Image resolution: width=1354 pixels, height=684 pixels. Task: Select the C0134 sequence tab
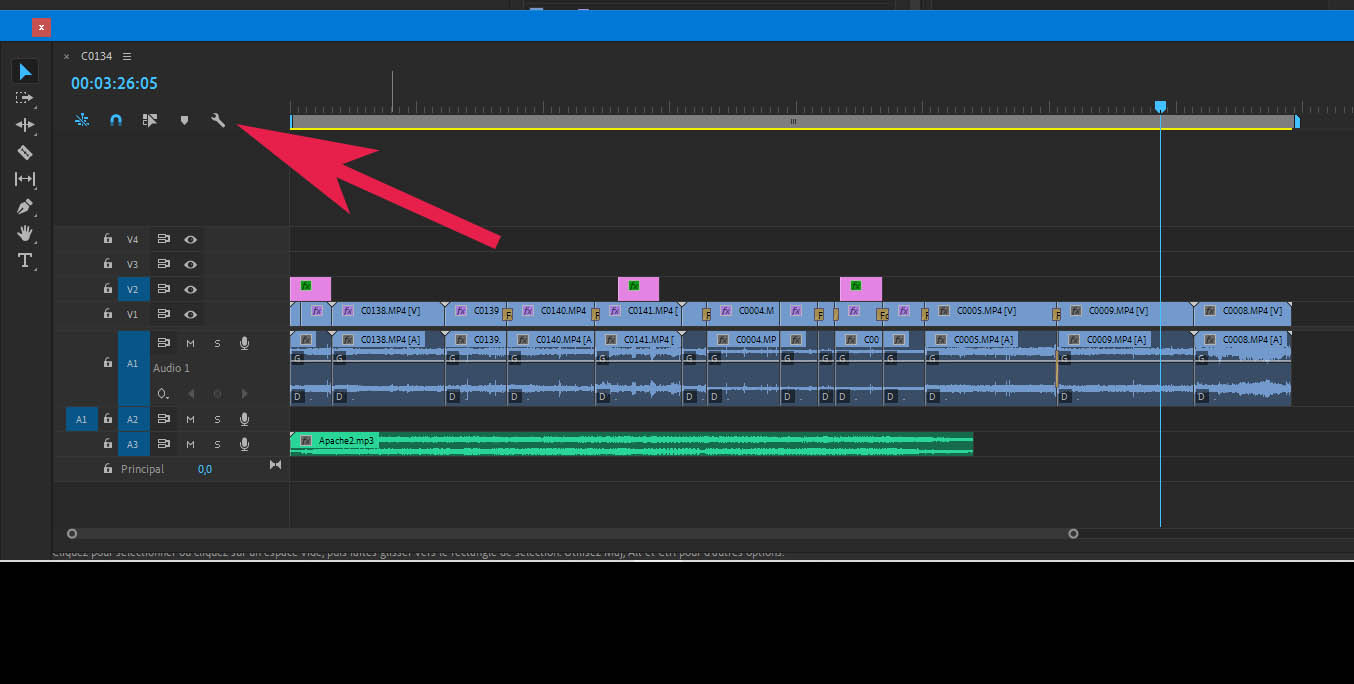pyautogui.click(x=96, y=56)
